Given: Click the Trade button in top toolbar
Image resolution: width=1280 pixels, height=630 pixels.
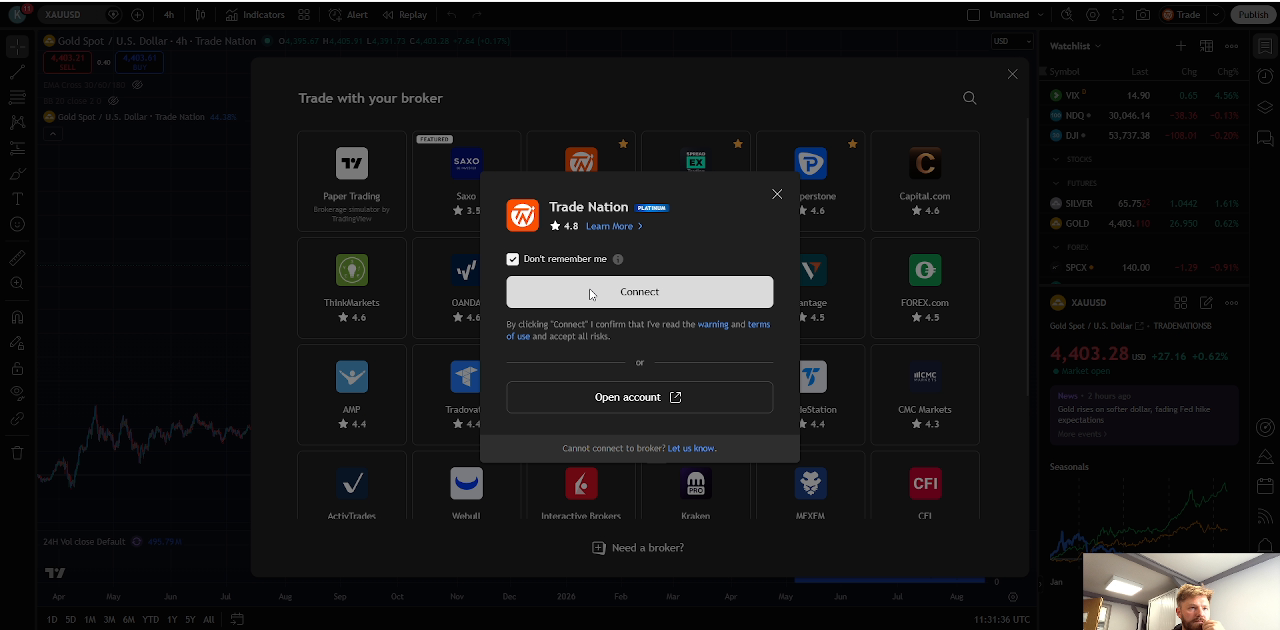Looking at the screenshot, I should [x=1181, y=15].
